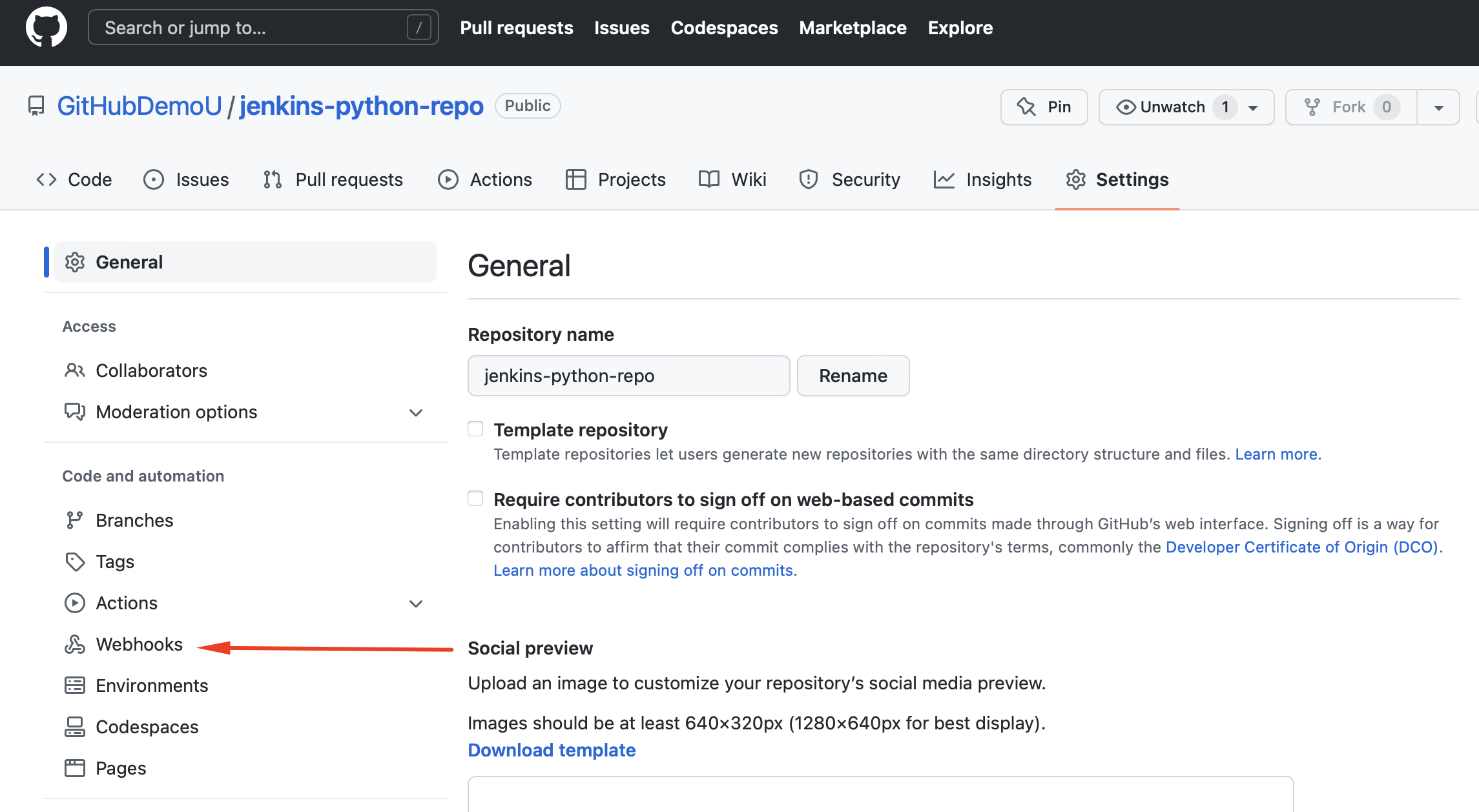
Task: Click the eye icon in Unwatch button
Action: tap(1126, 107)
